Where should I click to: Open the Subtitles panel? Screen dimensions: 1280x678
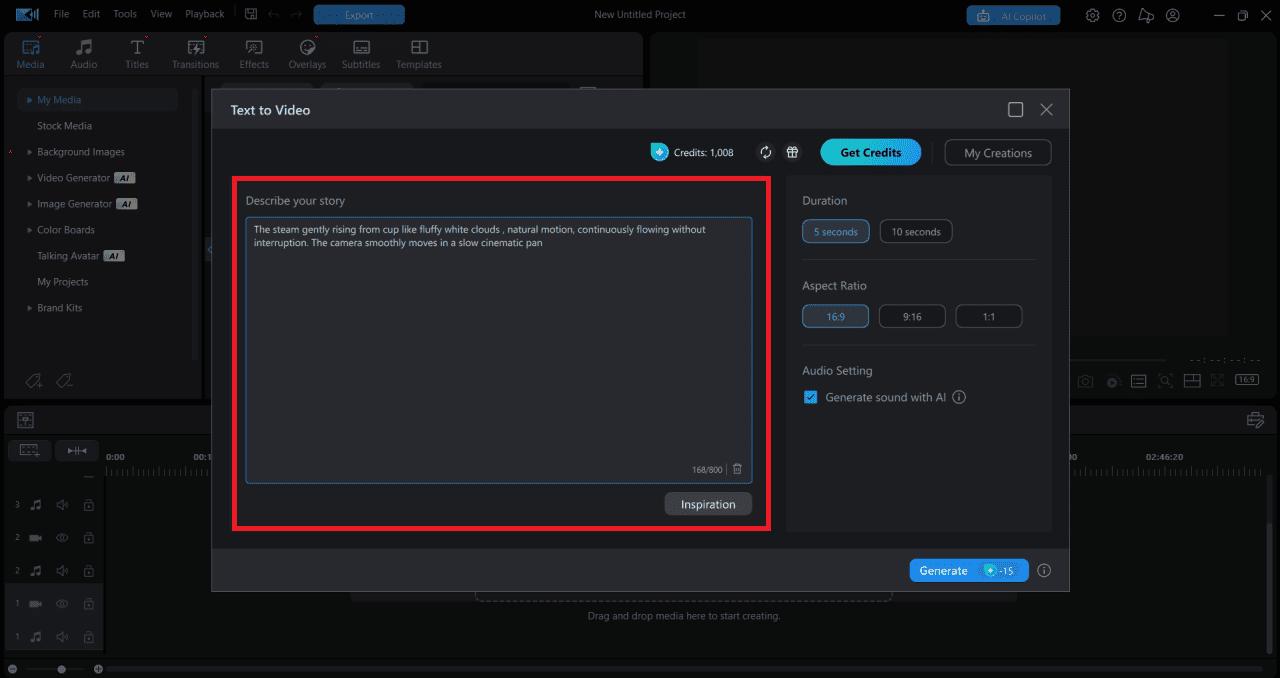point(361,52)
